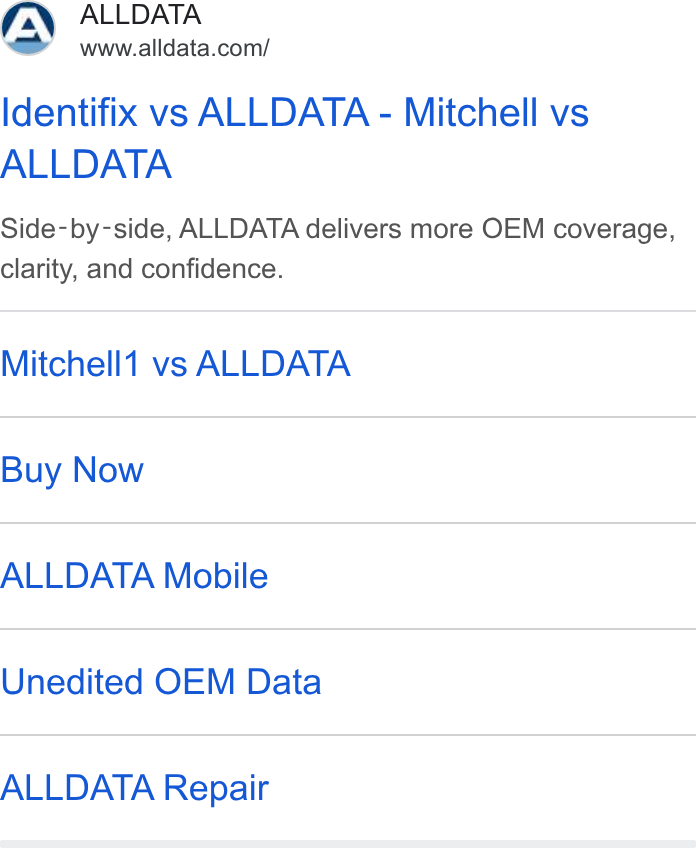696x848 pixels.
Task: Click the word Mitchell in the main headline
Action: [x=471, y=112]
